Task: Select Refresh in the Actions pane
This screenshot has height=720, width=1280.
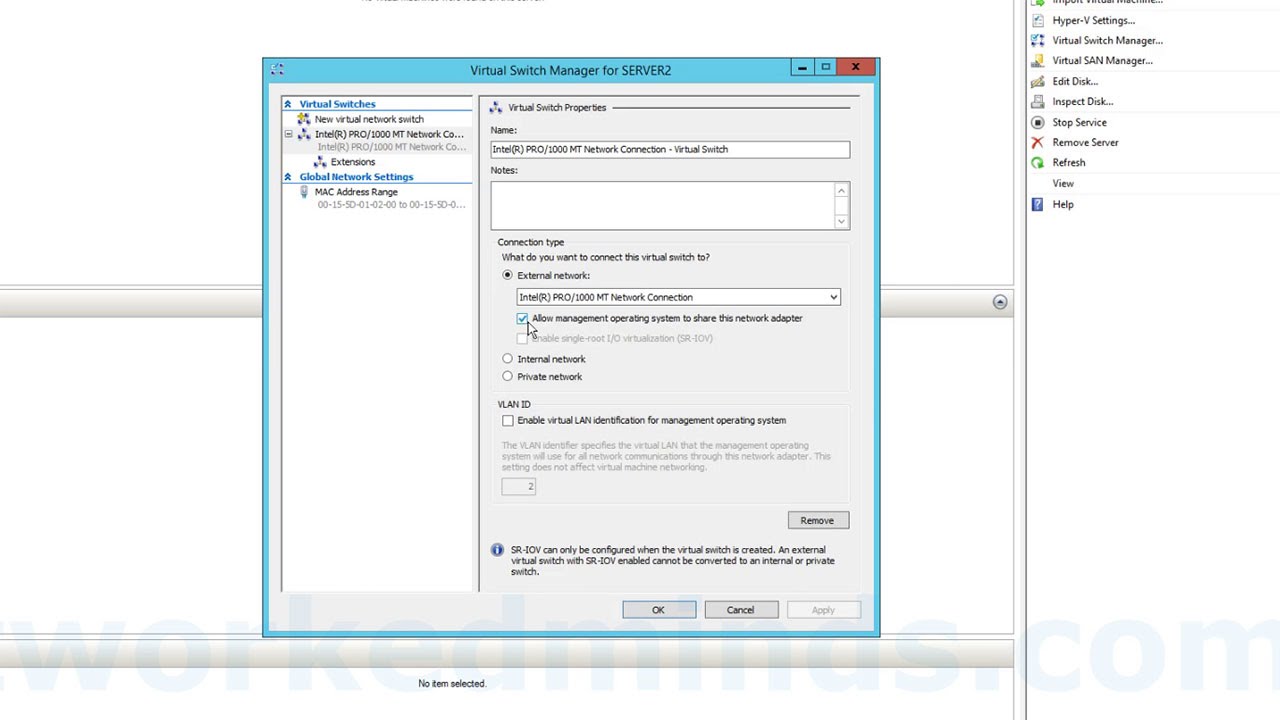Action: [x=1068, y=162]
